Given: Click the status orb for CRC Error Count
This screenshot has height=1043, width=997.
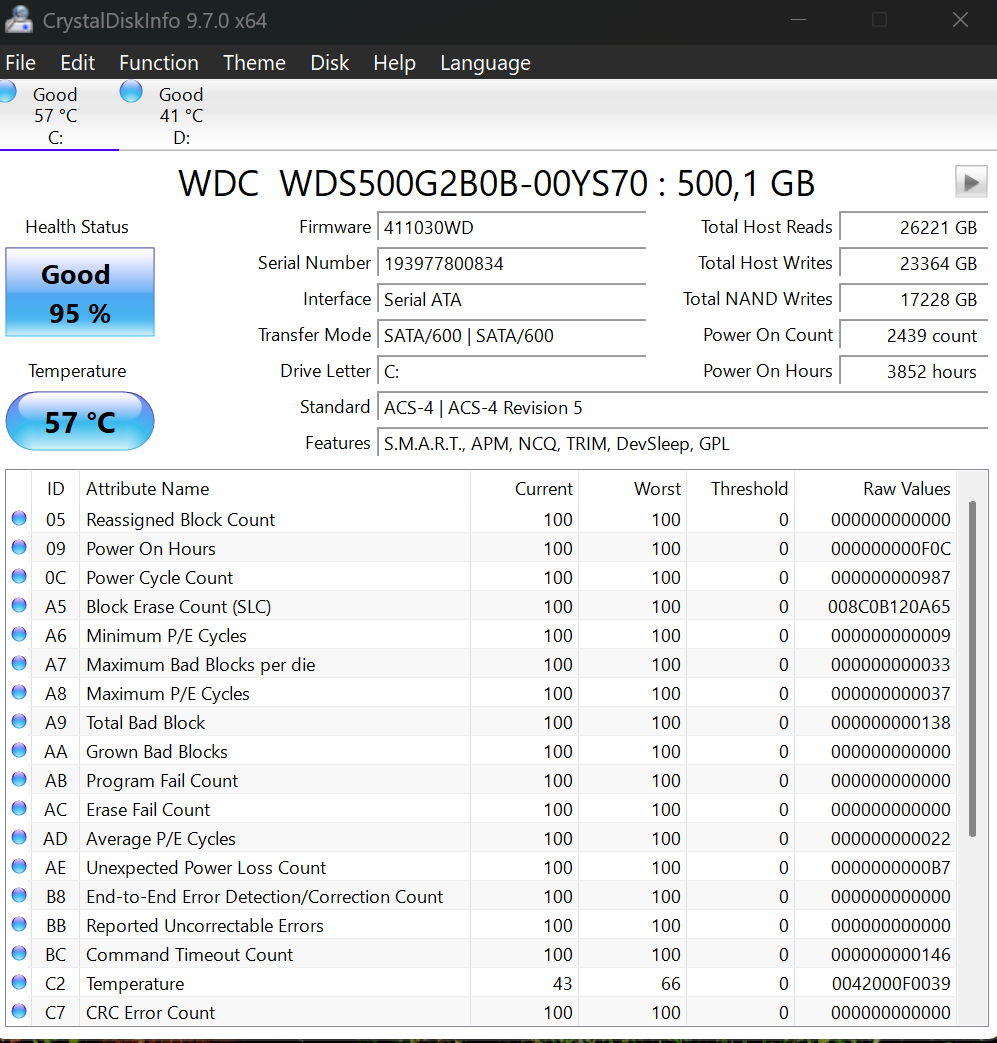Looking at the screenshot, I should (19, 1012).
